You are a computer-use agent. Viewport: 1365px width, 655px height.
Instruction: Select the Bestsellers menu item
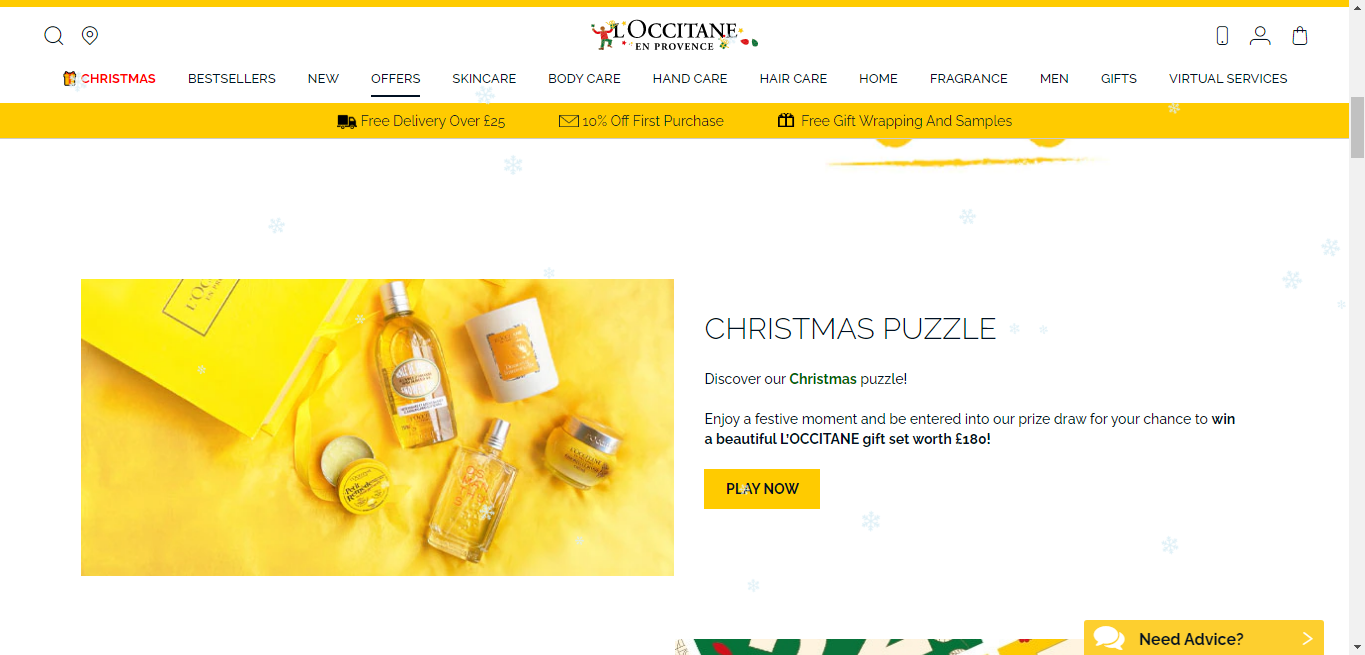coord(232,78)
